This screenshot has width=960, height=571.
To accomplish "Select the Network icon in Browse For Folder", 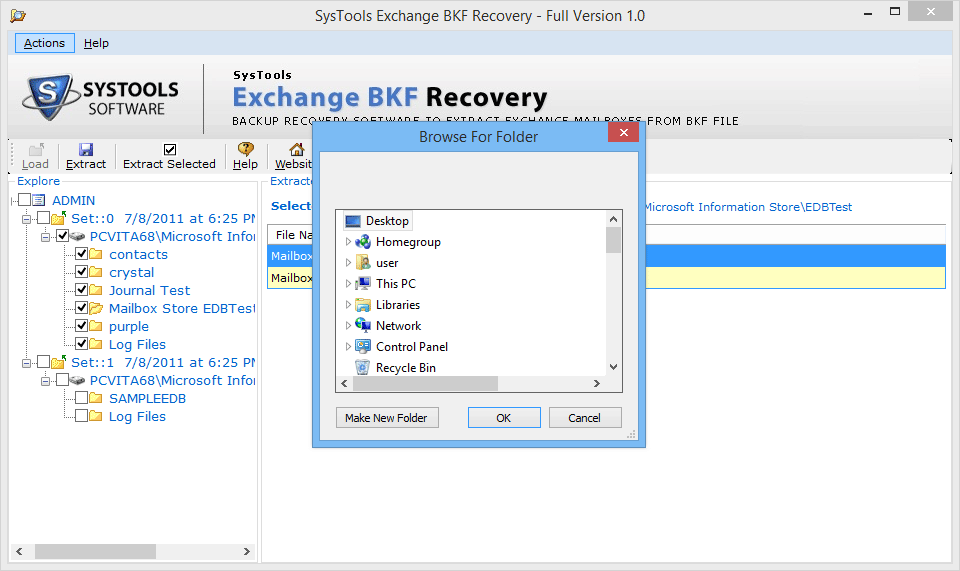I will point(363,325).
